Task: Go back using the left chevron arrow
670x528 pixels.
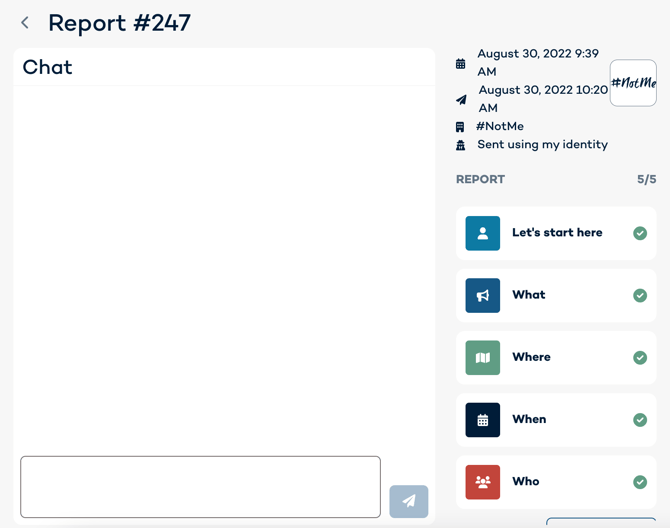Action: point(25,23)
